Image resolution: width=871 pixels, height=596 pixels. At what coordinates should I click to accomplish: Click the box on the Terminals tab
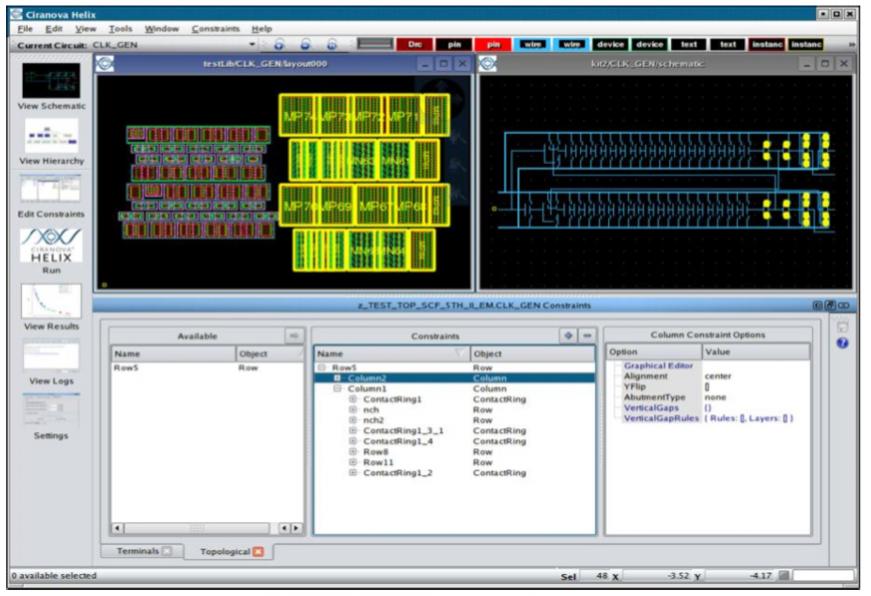click(167, 551)
